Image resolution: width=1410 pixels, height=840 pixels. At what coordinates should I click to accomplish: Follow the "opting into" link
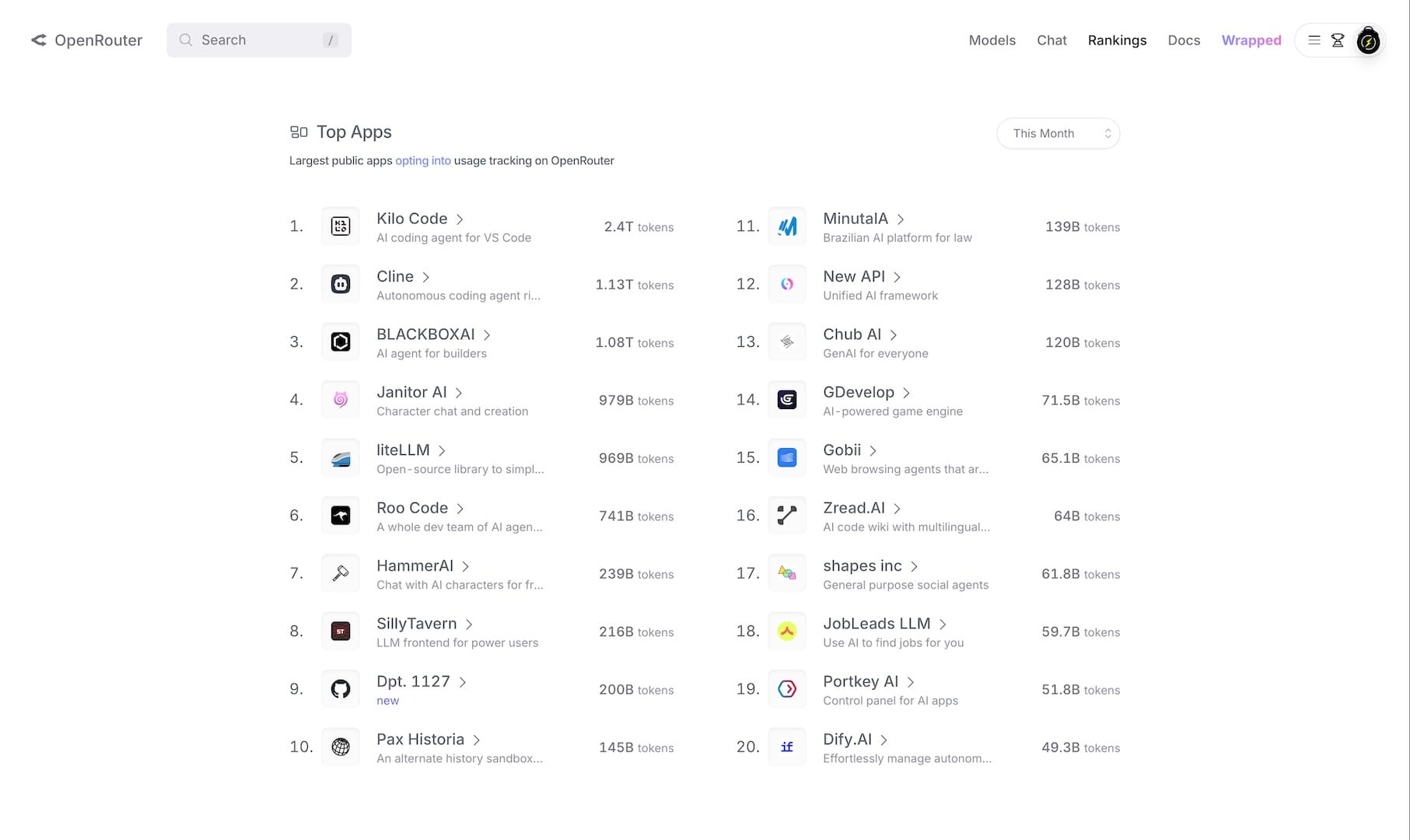pyautogui.click(x=422, y=161)
